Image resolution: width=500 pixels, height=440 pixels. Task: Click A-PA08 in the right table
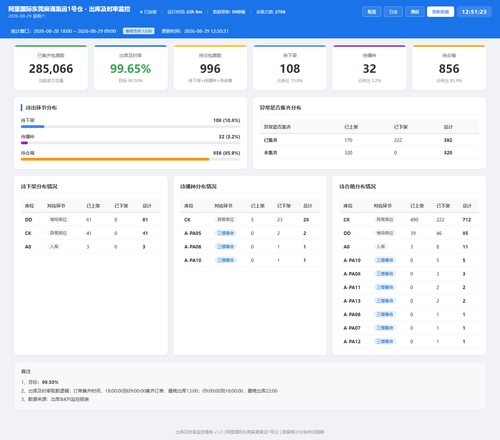pyautogui.click(x=352, y=274)
